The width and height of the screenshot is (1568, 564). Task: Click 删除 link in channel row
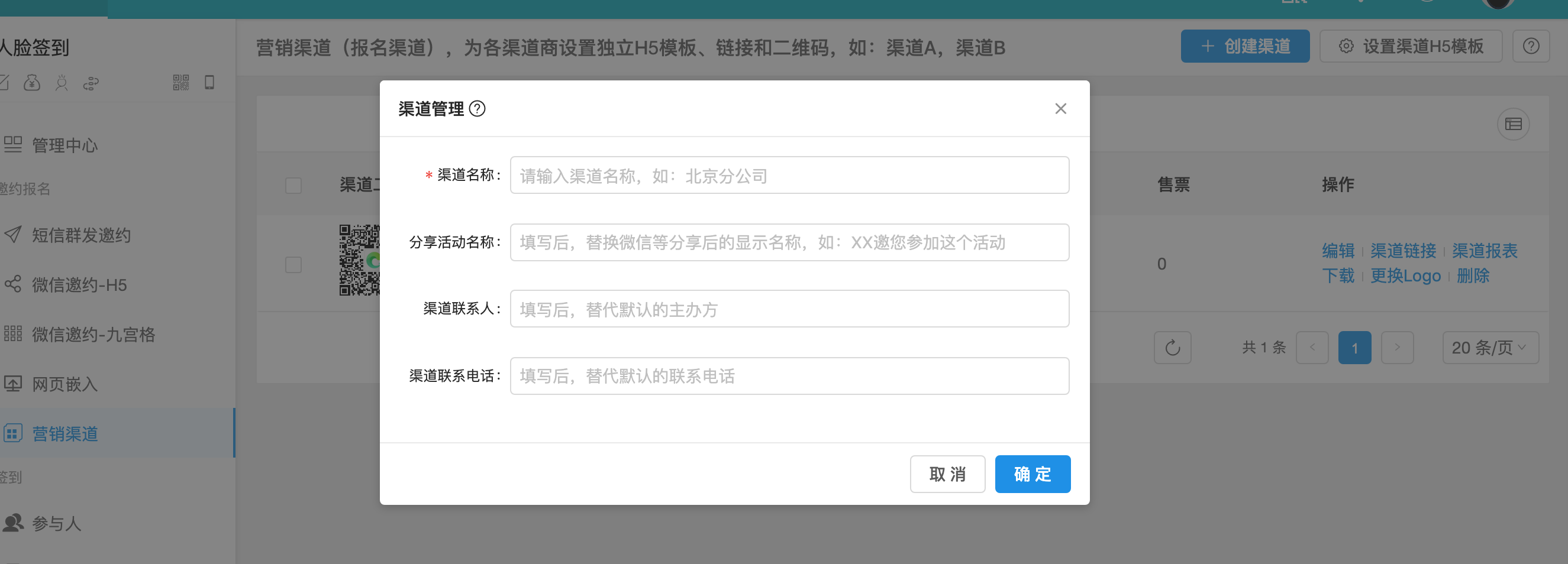(1473, 275)
